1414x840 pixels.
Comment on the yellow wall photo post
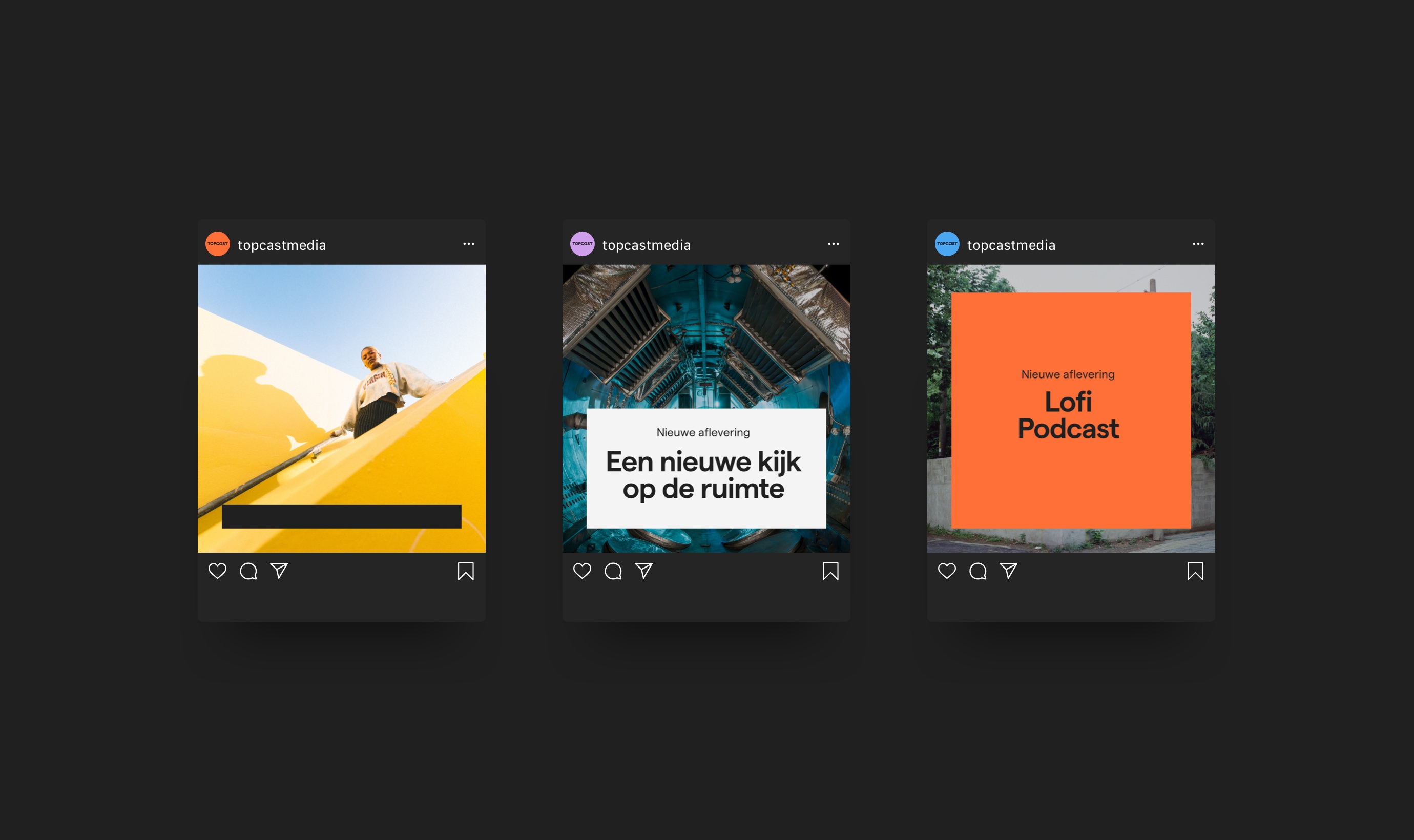[248, 571]
